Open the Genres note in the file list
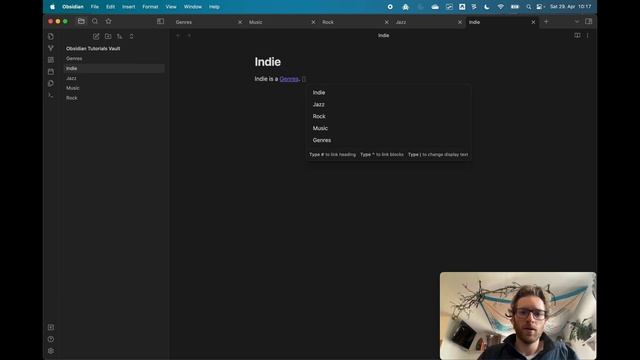The width and height of the screenshot is (640, 360). pyautogui.click(x=114, y=58)
